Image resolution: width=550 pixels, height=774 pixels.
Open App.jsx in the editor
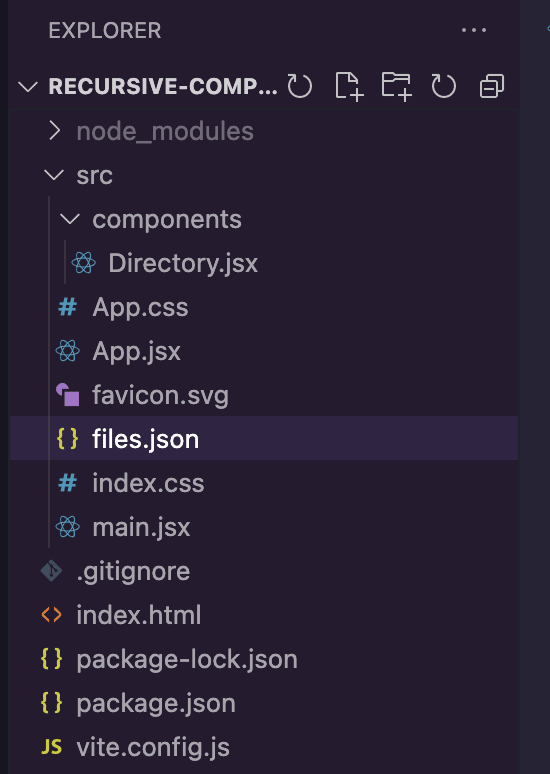coord(264,351)
